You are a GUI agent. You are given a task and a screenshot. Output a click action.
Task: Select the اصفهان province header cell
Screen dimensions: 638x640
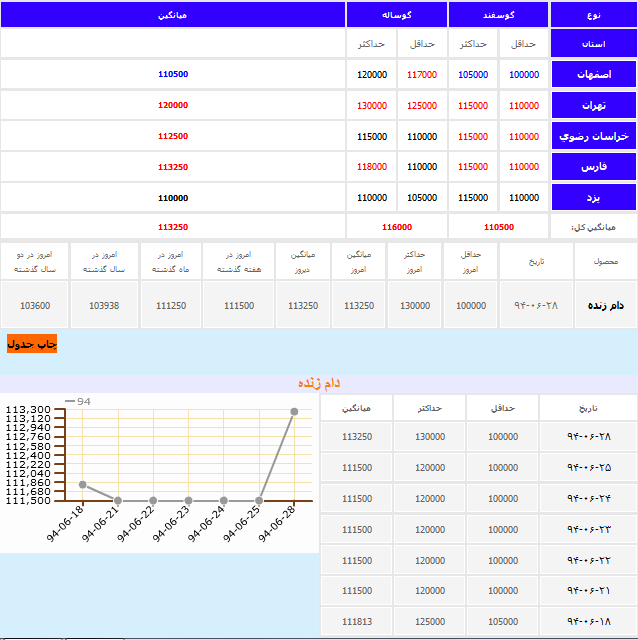pyautogui.click(x=594, y=74)
